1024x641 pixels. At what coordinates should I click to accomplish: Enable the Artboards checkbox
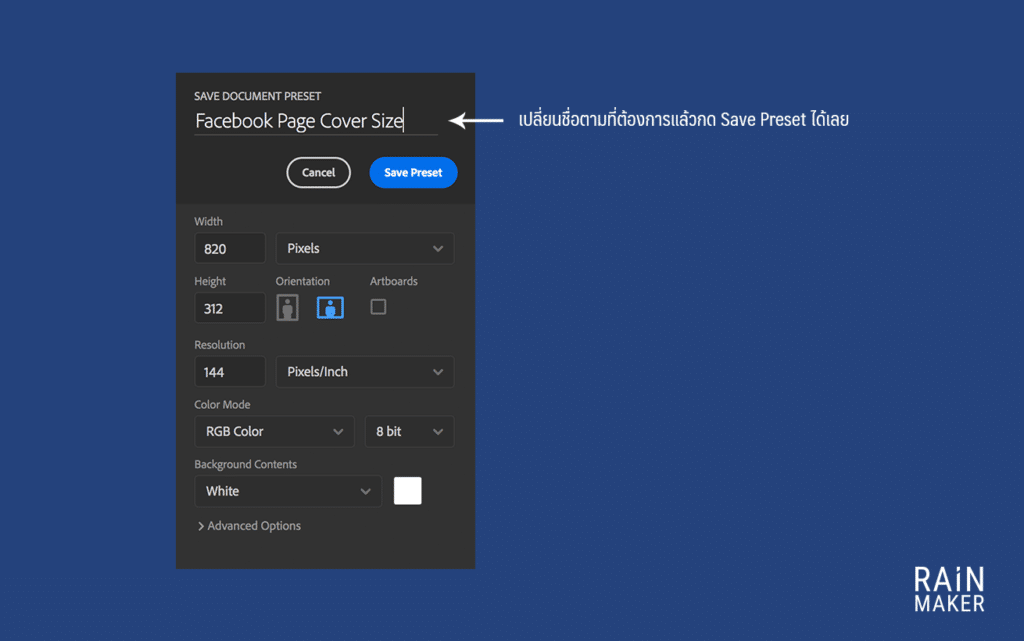click(378, 307)
